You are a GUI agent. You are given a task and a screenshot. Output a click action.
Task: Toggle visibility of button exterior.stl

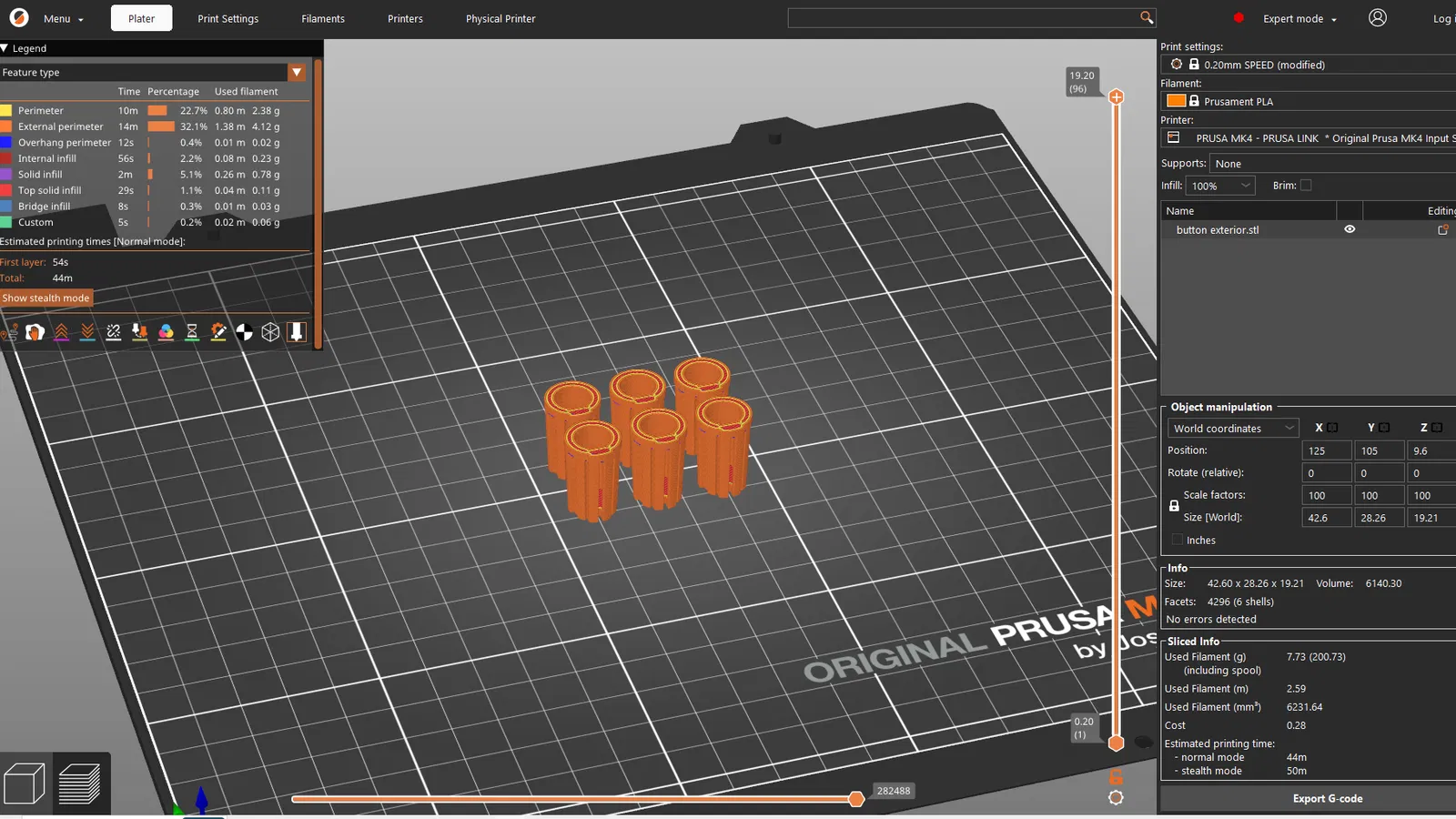[x=1350, y=229]
